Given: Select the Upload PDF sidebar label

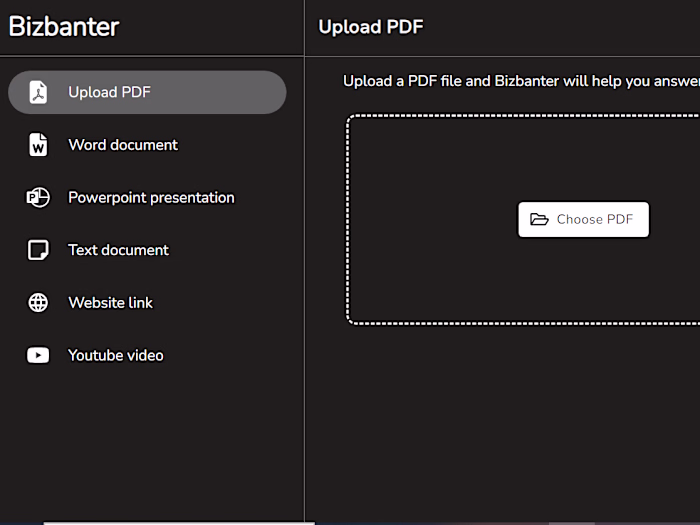Looking at the screenshot, I should click(x=109, y=93).
